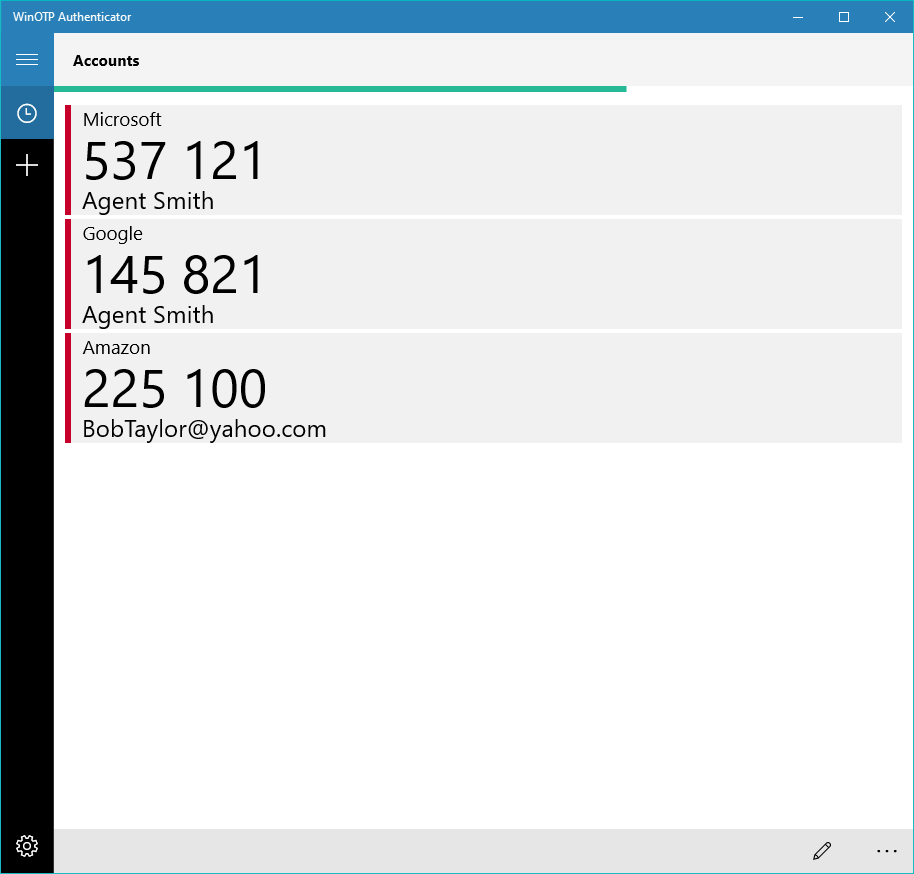Select the code 145 821 for Google

pos(174,274)
